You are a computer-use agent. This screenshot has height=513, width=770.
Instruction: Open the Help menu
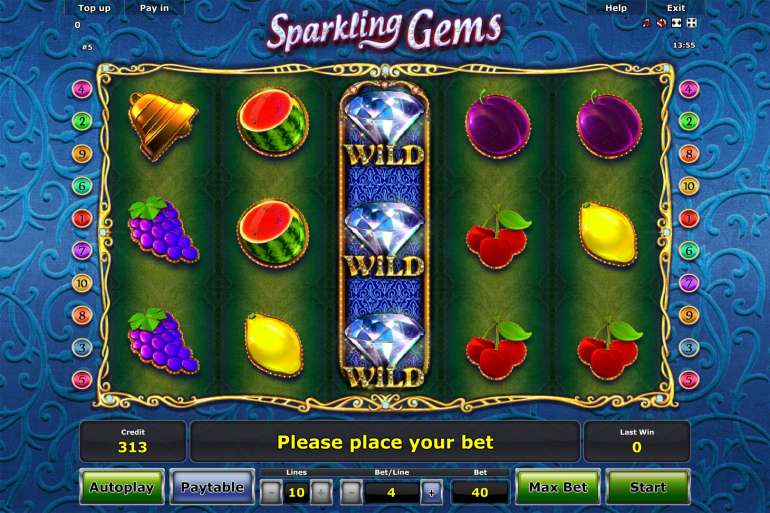coord(616,8)
